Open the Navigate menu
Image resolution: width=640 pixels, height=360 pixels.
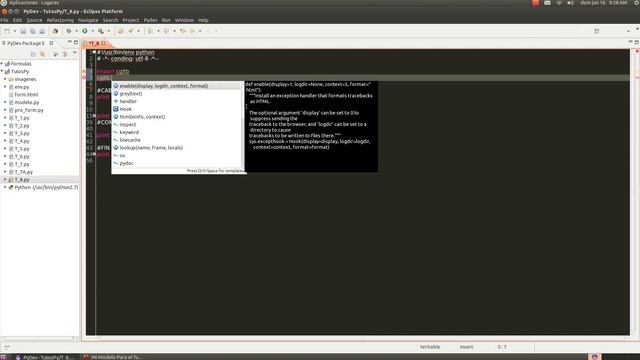click(88, 20)
